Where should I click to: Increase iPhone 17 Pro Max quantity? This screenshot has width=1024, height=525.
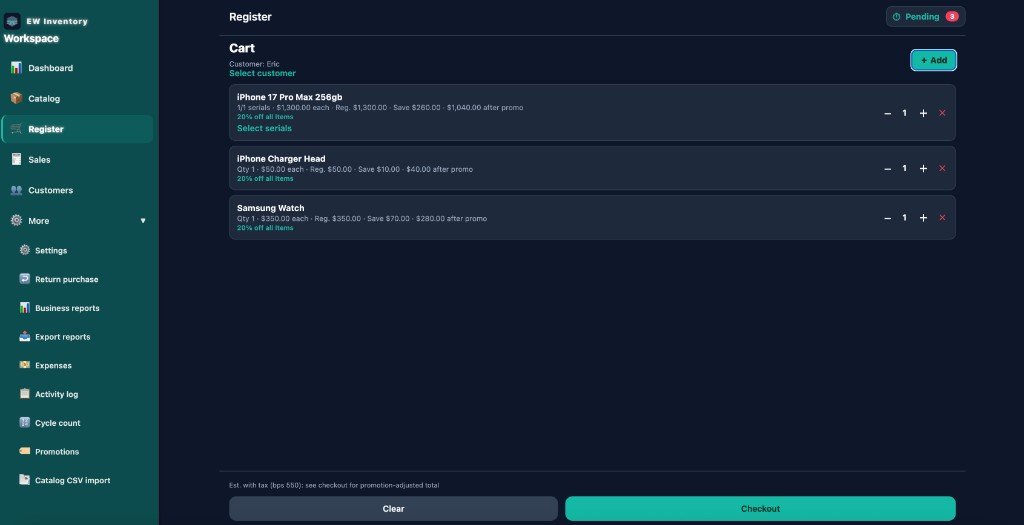coord(923,113)
